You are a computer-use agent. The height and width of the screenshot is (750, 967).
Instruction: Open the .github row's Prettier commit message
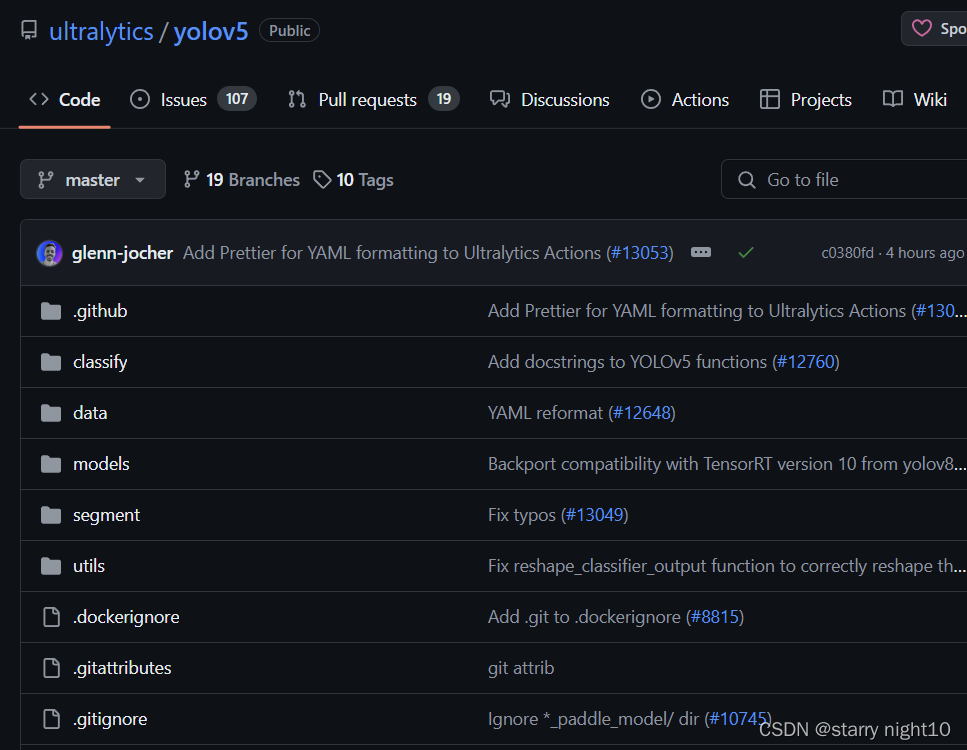699,311
